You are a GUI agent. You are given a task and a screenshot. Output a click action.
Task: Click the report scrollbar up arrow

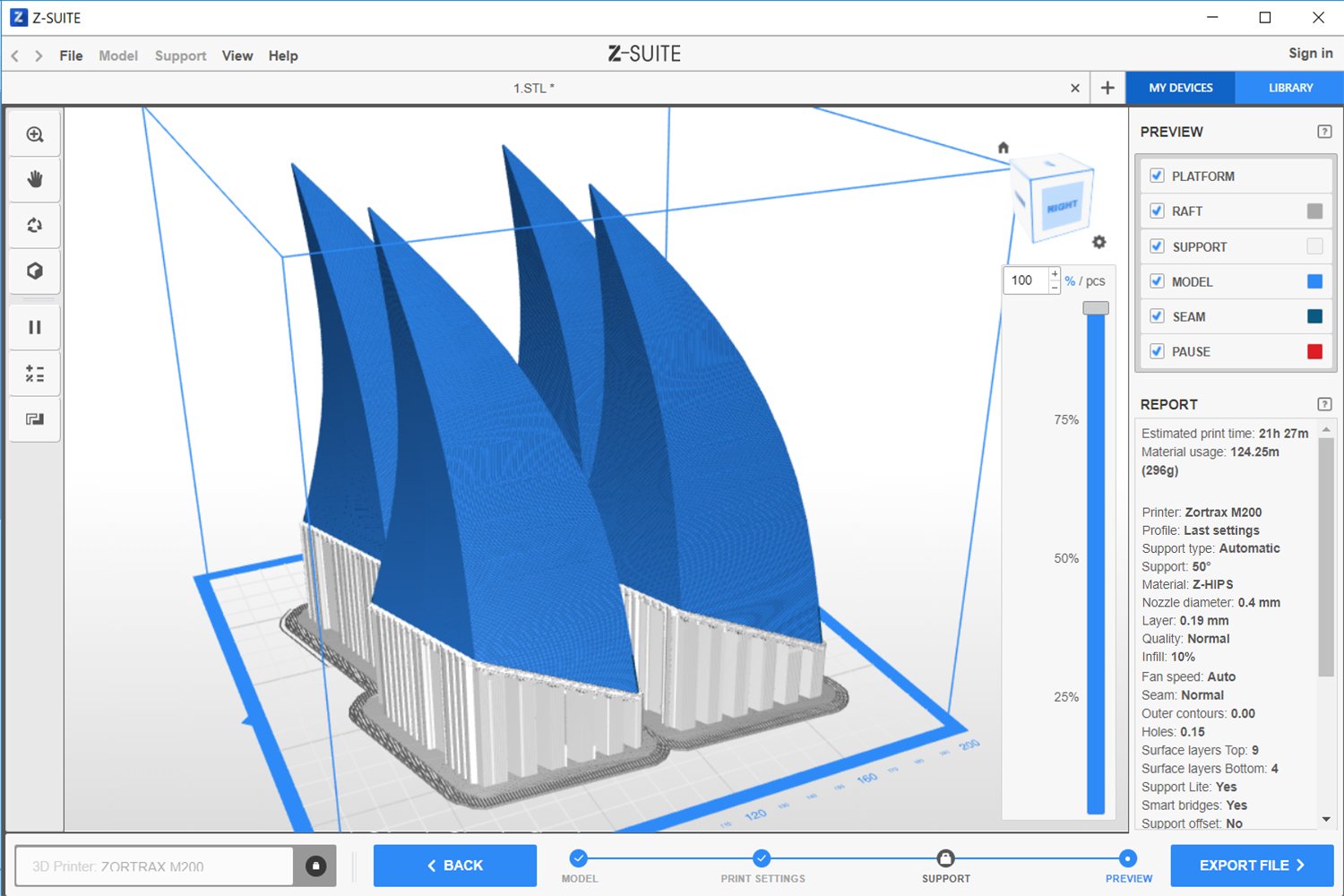point(1326,430)
